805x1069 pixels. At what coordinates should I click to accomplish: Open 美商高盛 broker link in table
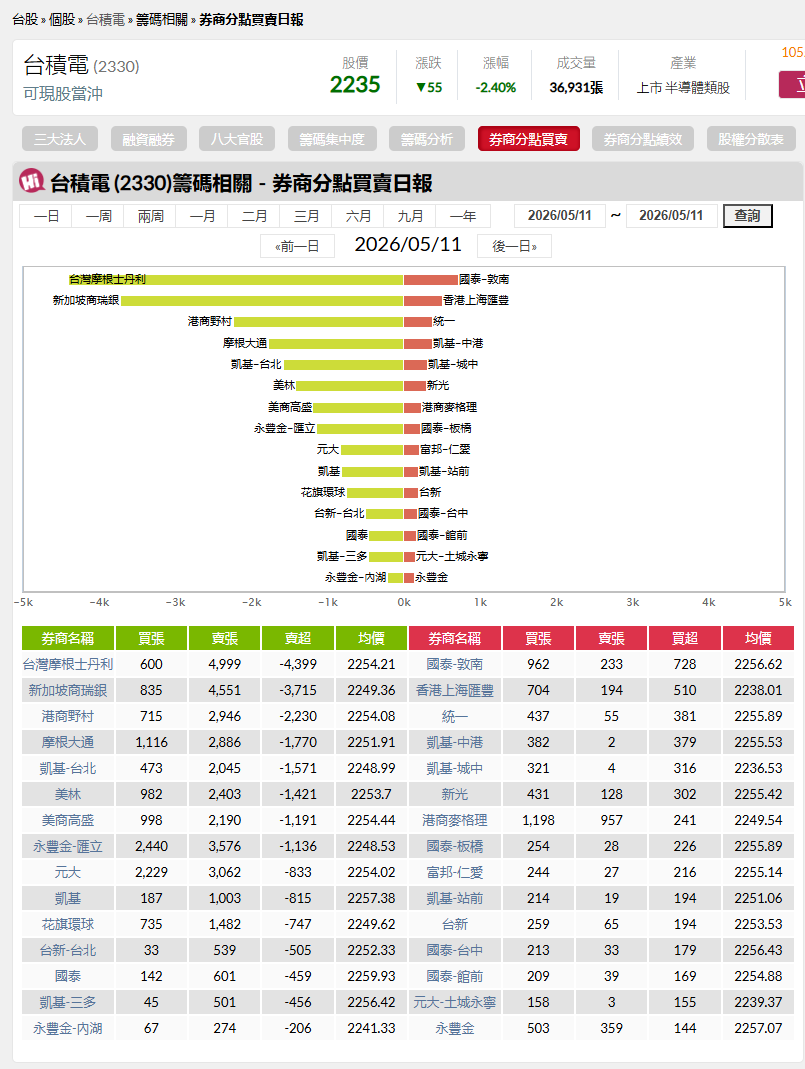[x=67, y=820]
